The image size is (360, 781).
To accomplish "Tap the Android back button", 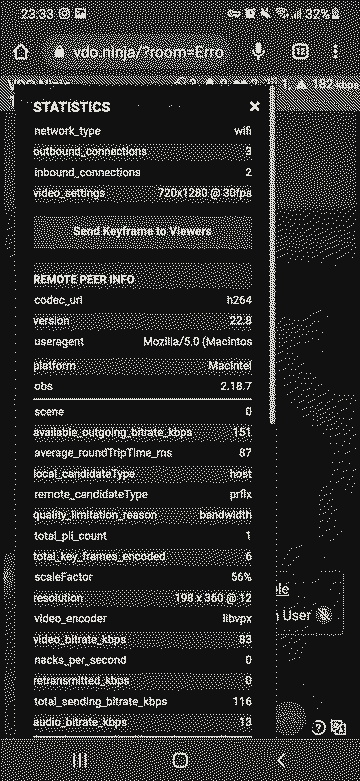I will pyautogui.click(x=281, y=760).
